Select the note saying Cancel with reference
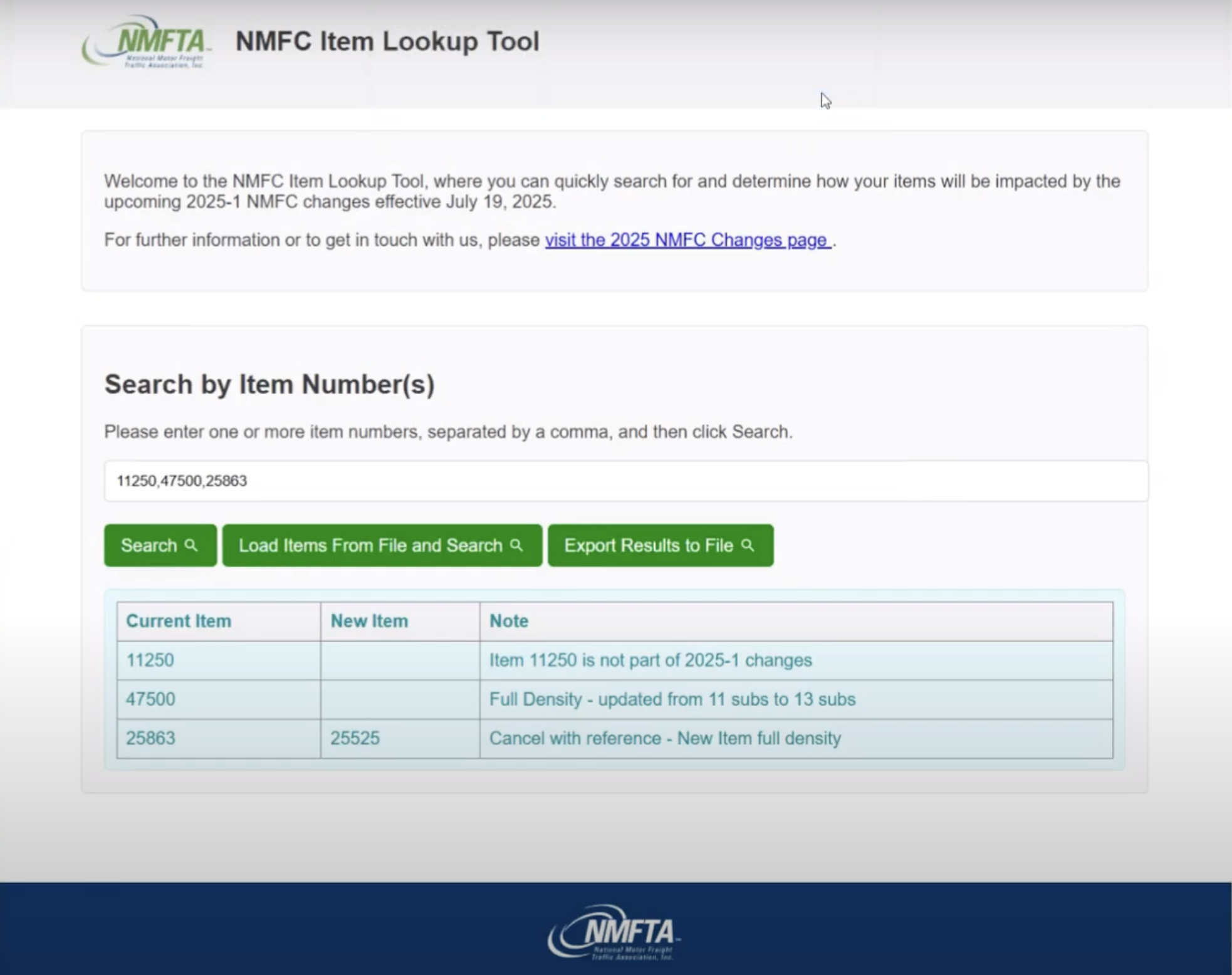 [x=665, y=738]
